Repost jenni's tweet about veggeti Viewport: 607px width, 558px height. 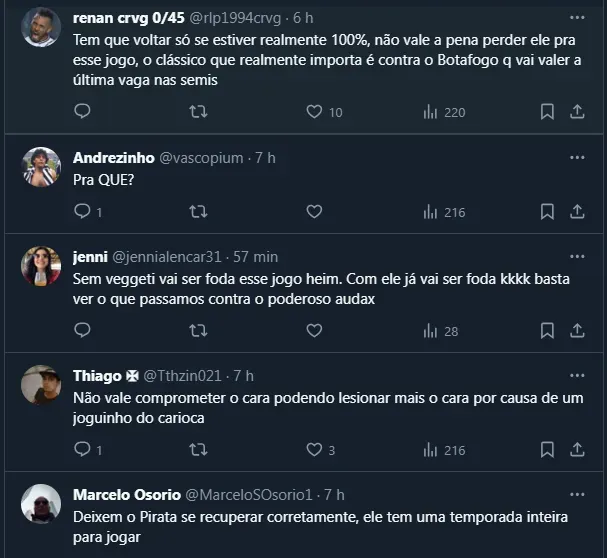tap(198, 330)
